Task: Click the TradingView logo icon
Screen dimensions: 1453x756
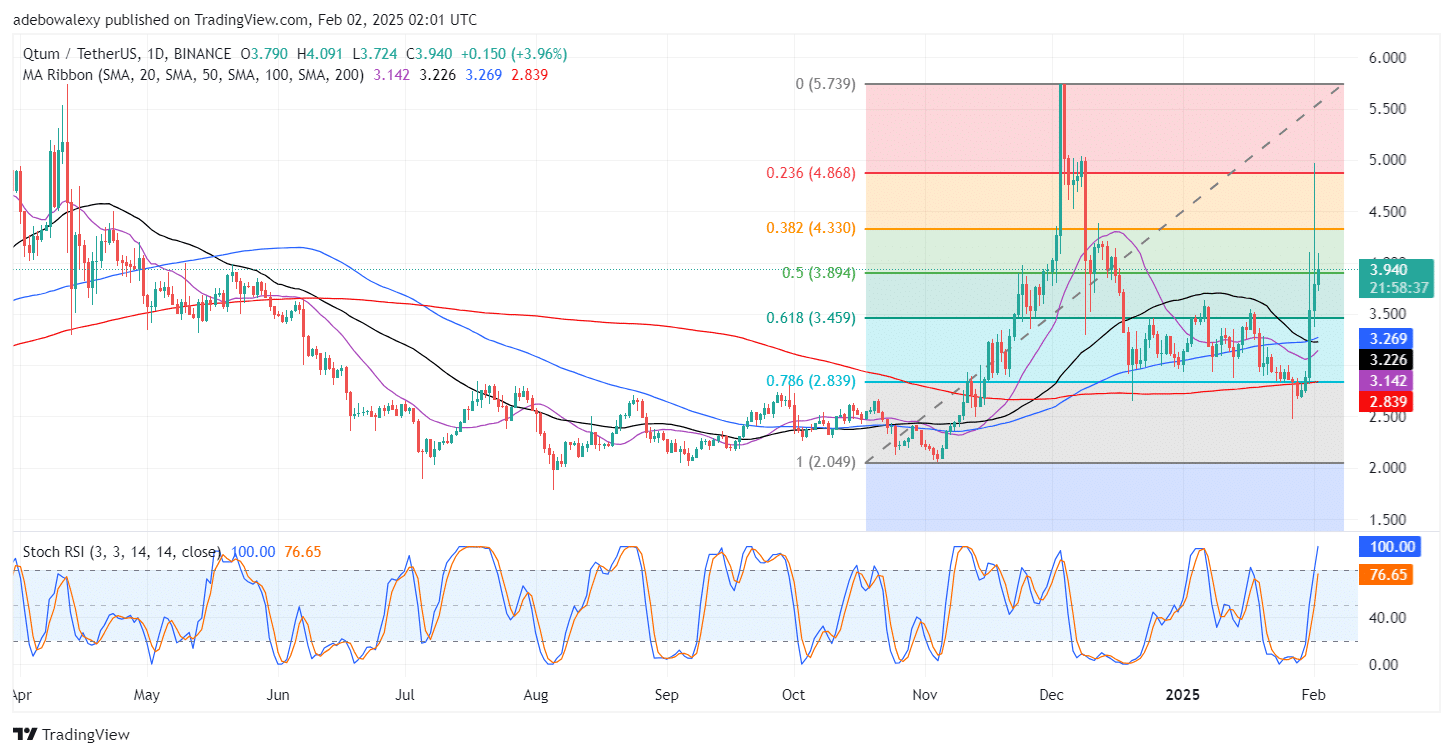Action: [25, 735]
